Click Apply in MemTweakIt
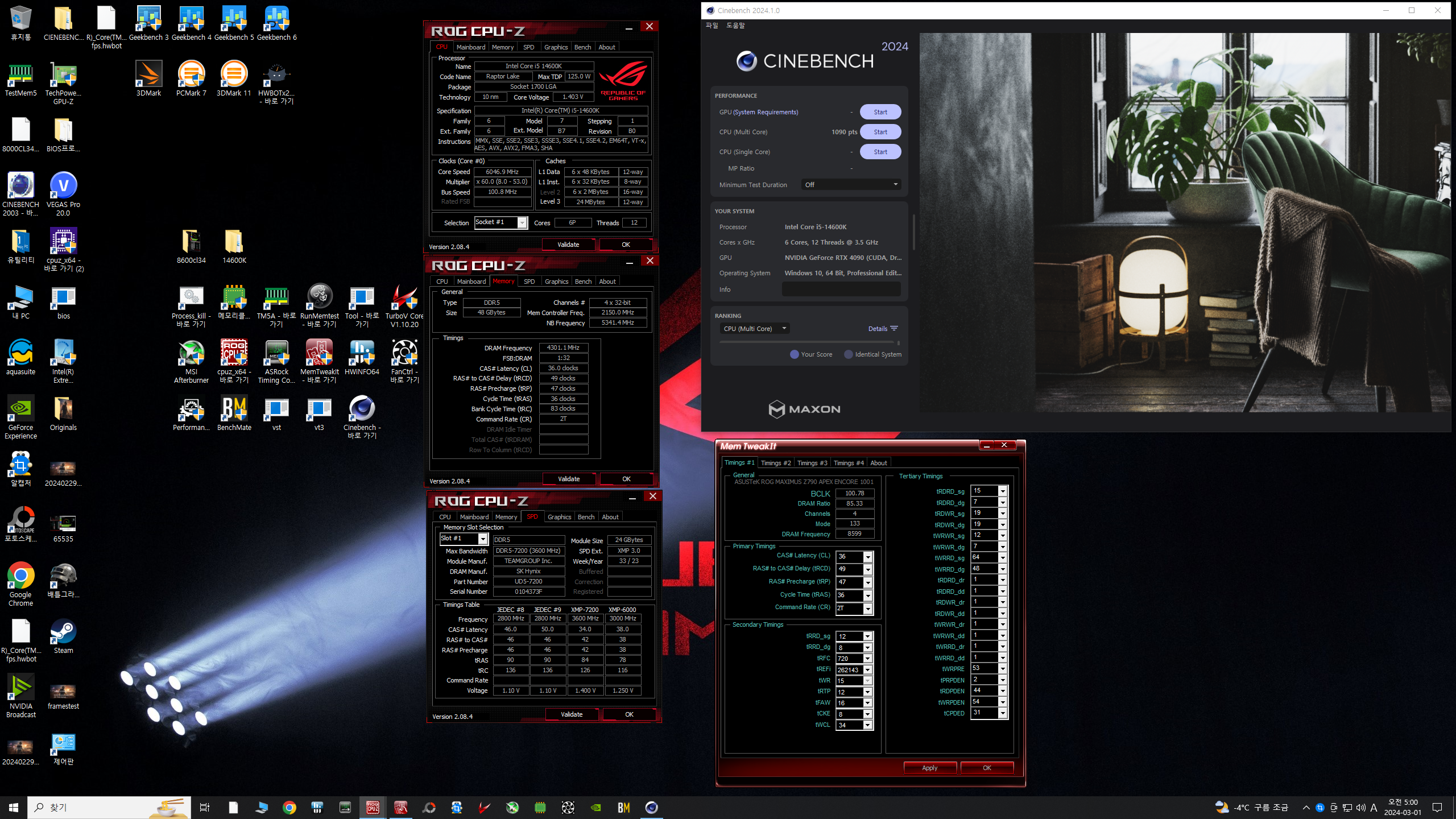The width and height of the screenshot is (1456, 819). coord(930,768)
